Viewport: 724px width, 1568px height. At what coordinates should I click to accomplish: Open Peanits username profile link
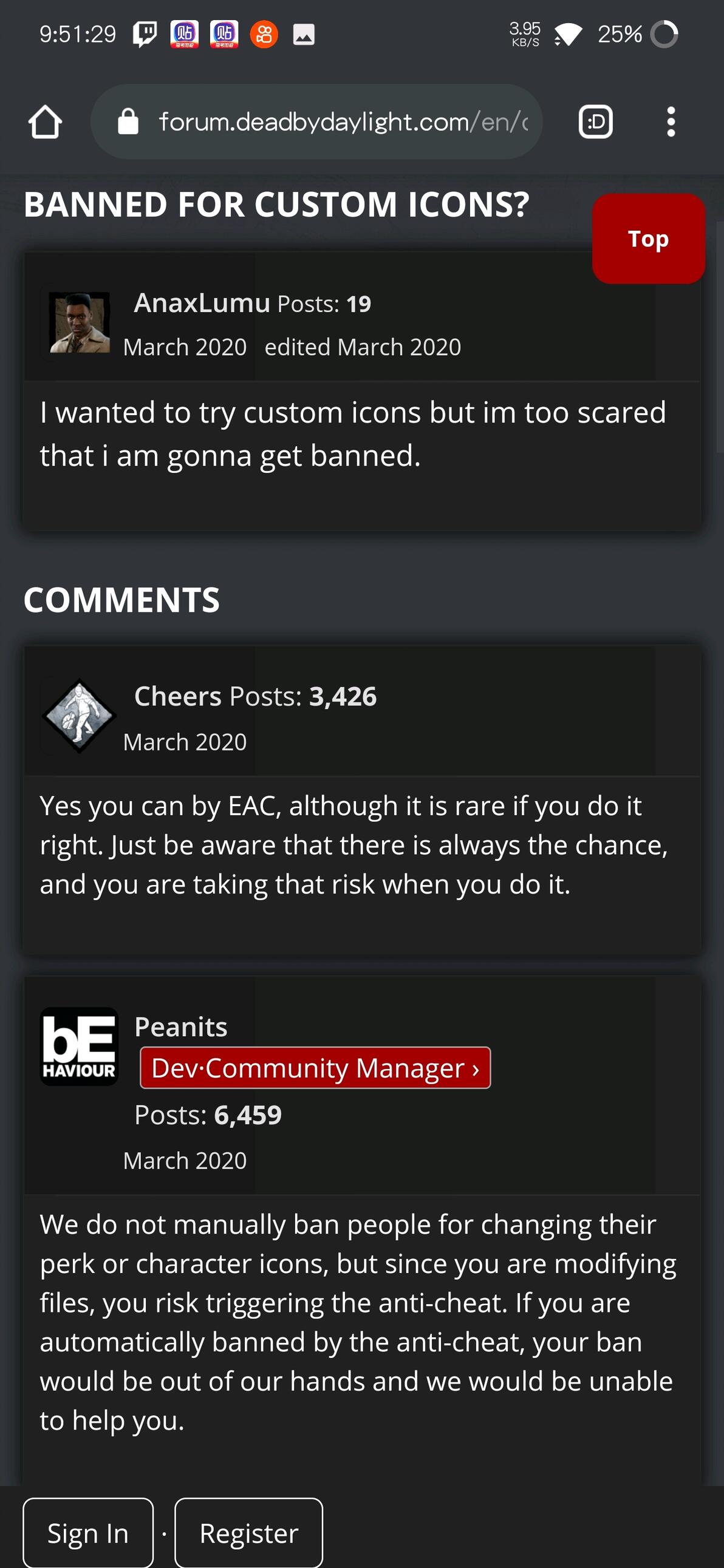tap(180, 1027)
